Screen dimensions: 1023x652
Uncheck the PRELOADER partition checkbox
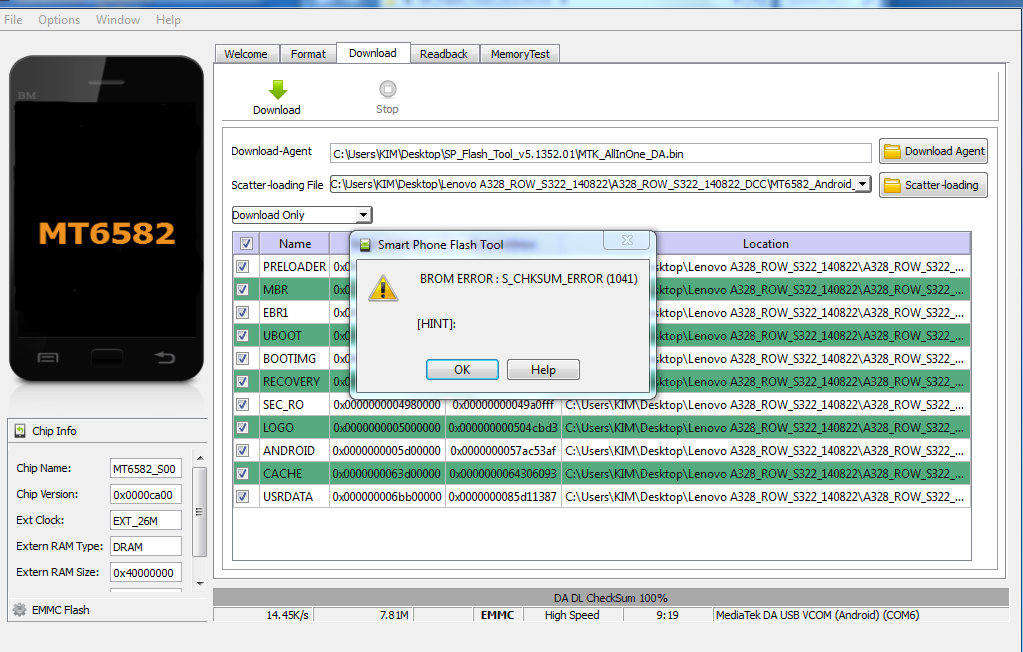click(x=243, y=267)
